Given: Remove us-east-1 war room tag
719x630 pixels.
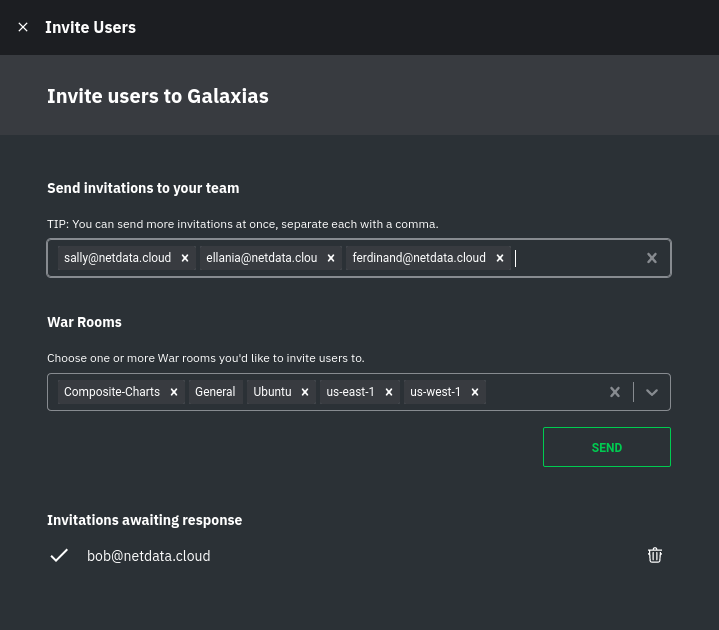Looking at the screenshot, I should click(x=389, y=392).
